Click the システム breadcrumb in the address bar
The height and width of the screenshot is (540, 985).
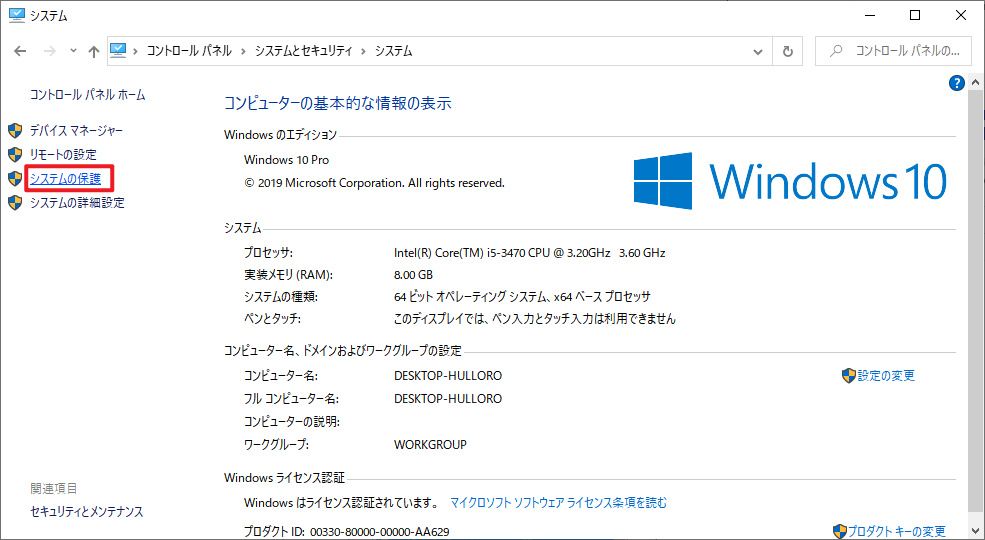click(393, 51)
